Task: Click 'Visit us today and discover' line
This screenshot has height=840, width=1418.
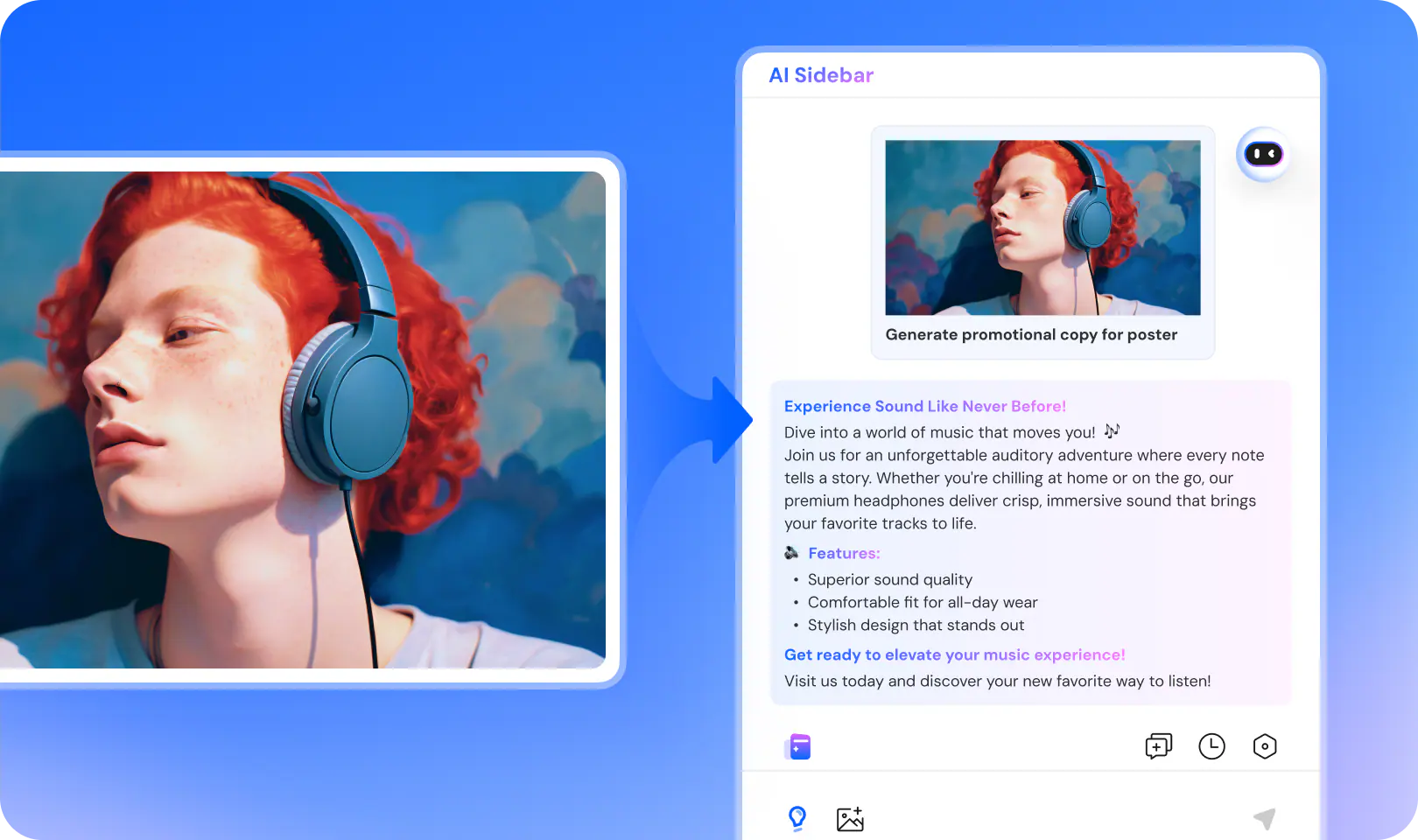Action: pyautogui.click(x=998, y=681)
